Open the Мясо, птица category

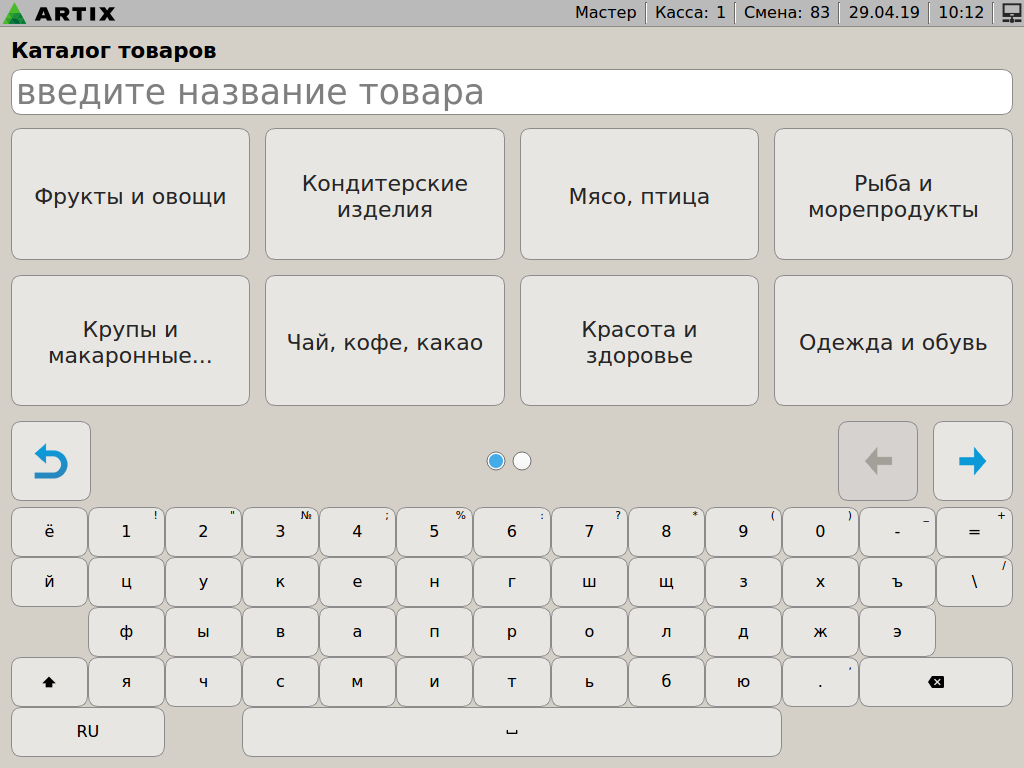pyautogui.click(x=639, y=194)
